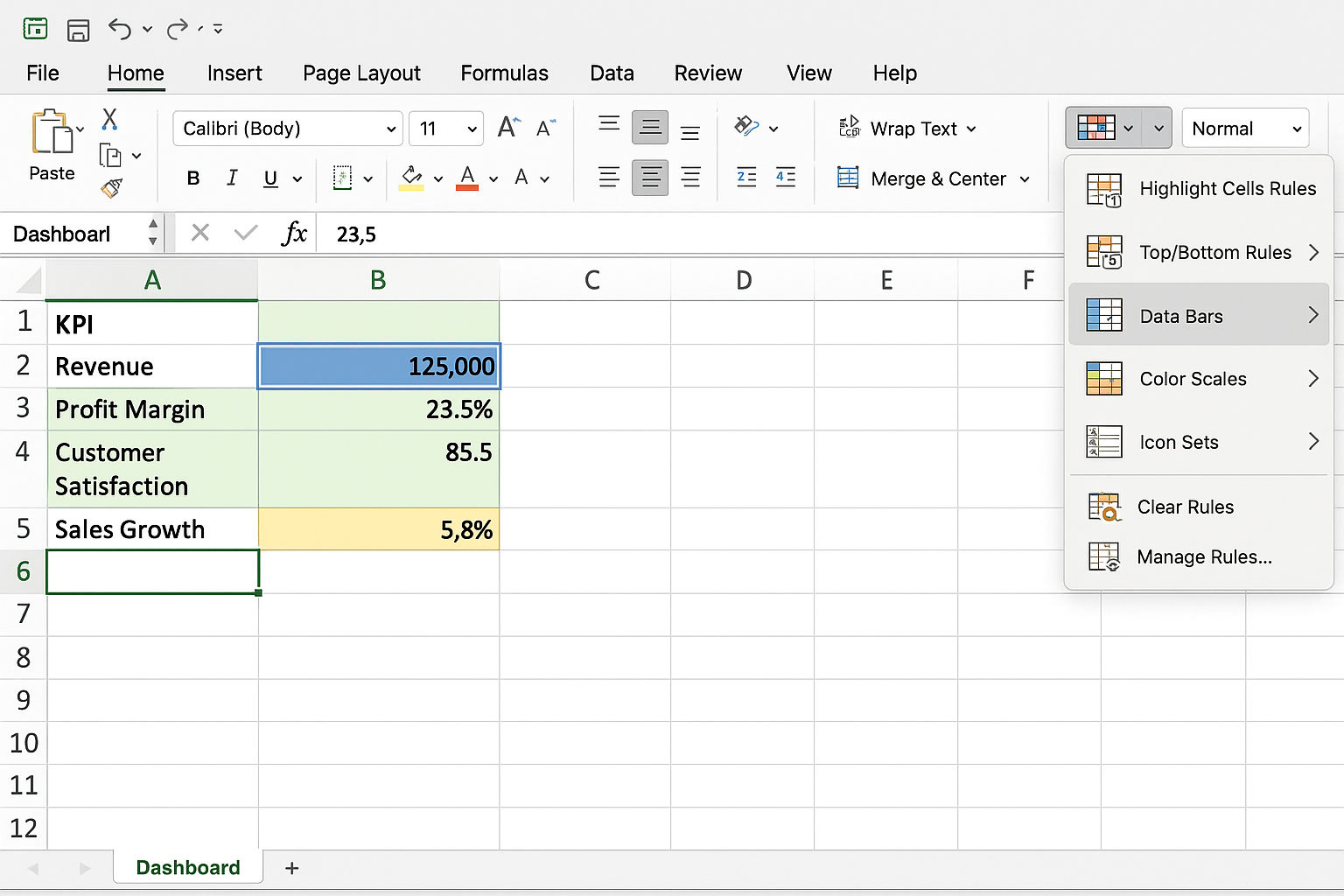Open the Normal cell style dropdown
1344x896 pixels.
(1245, 129)
